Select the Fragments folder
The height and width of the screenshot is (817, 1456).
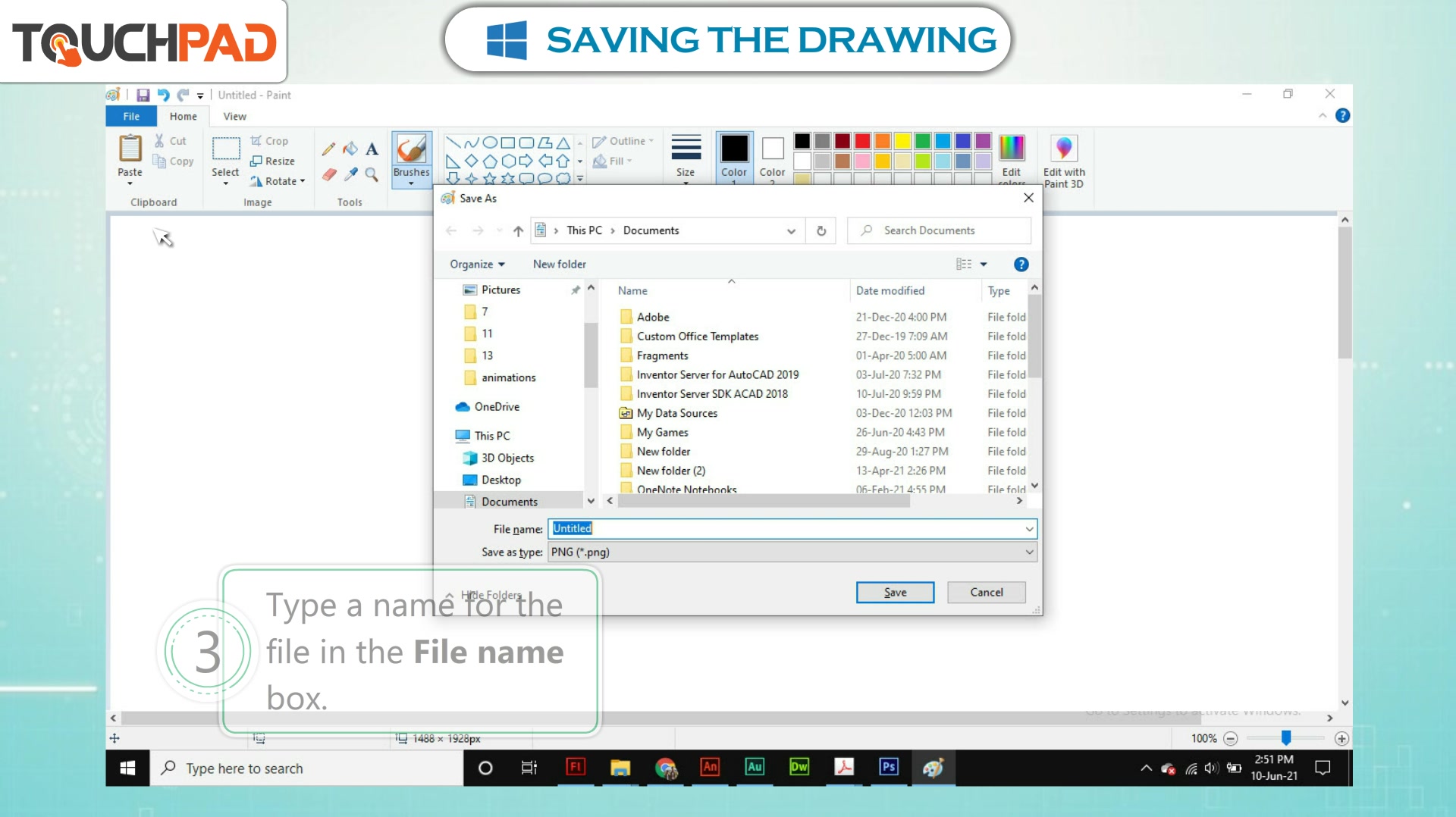(663, 355)
